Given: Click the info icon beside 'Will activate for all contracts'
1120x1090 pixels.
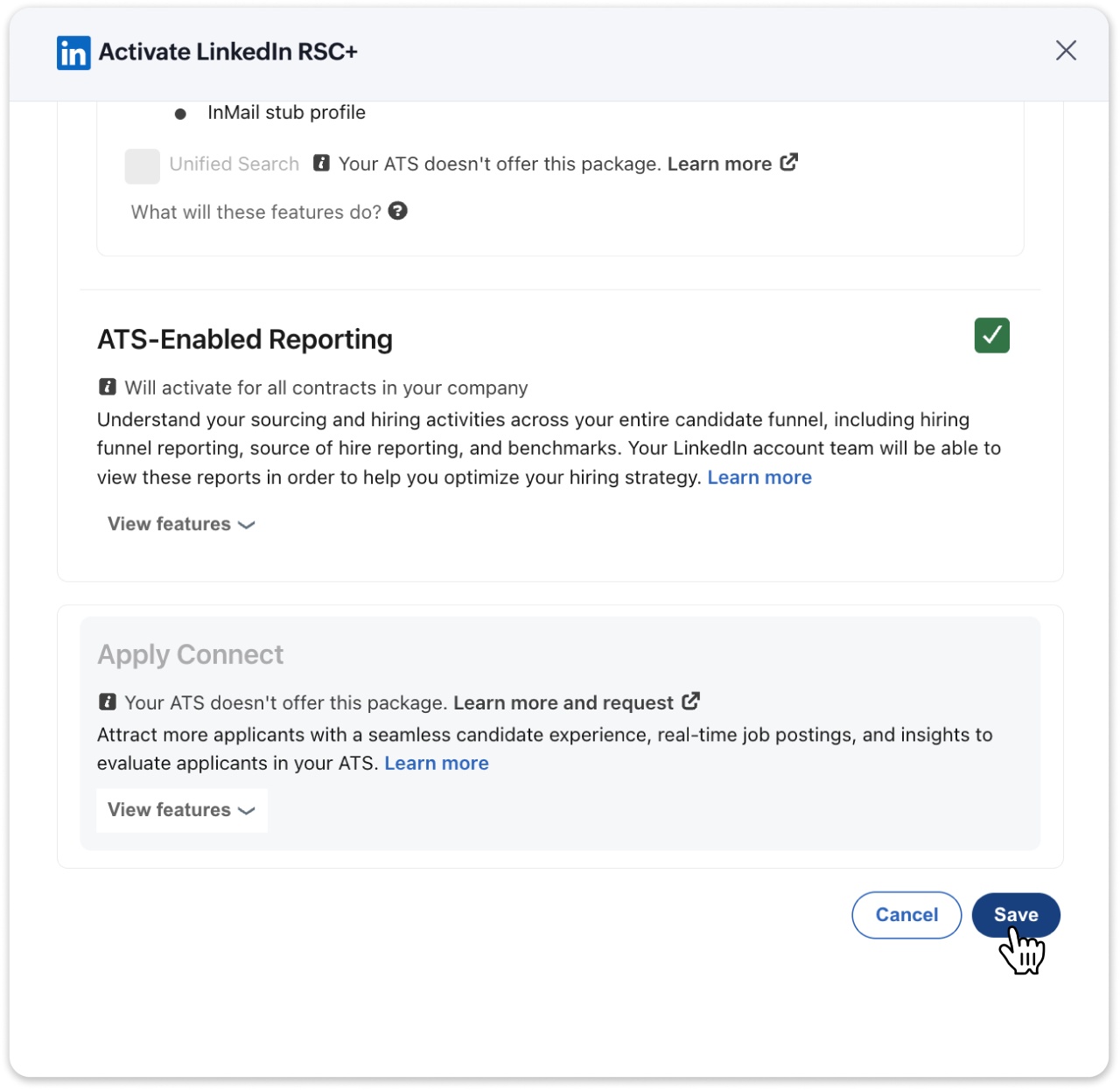Looking at the screenshot, I should [x=108, y=387].
